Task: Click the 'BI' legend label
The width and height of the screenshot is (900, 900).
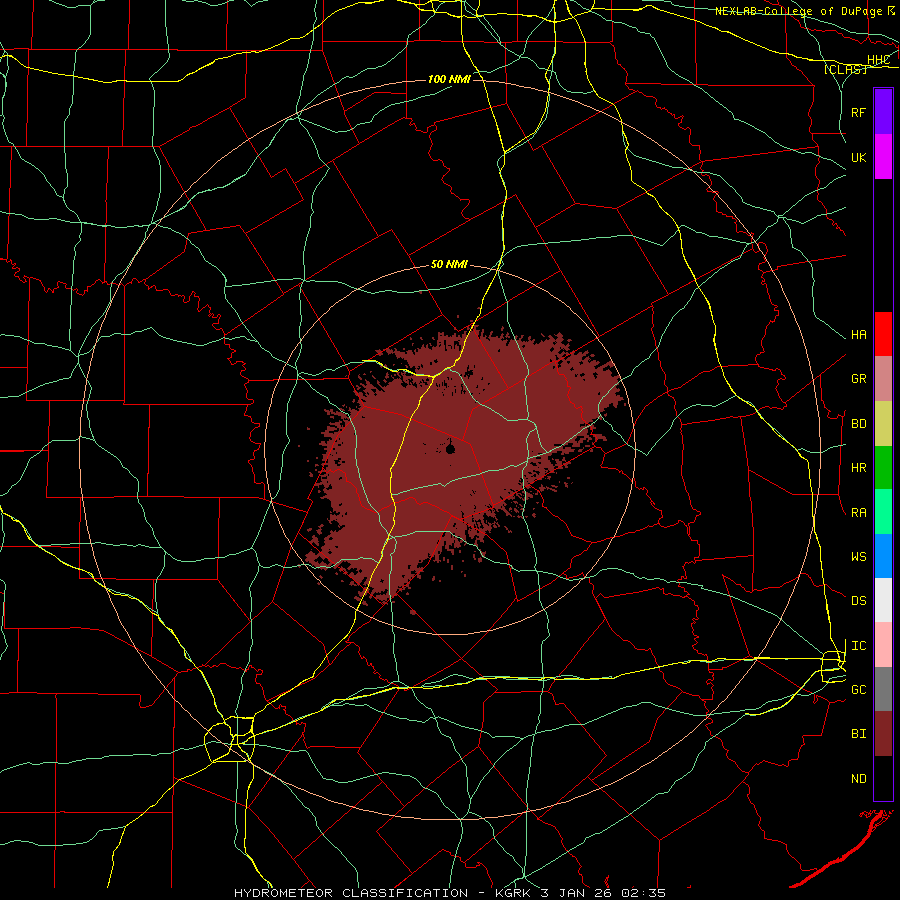Action: coord(859,734)
